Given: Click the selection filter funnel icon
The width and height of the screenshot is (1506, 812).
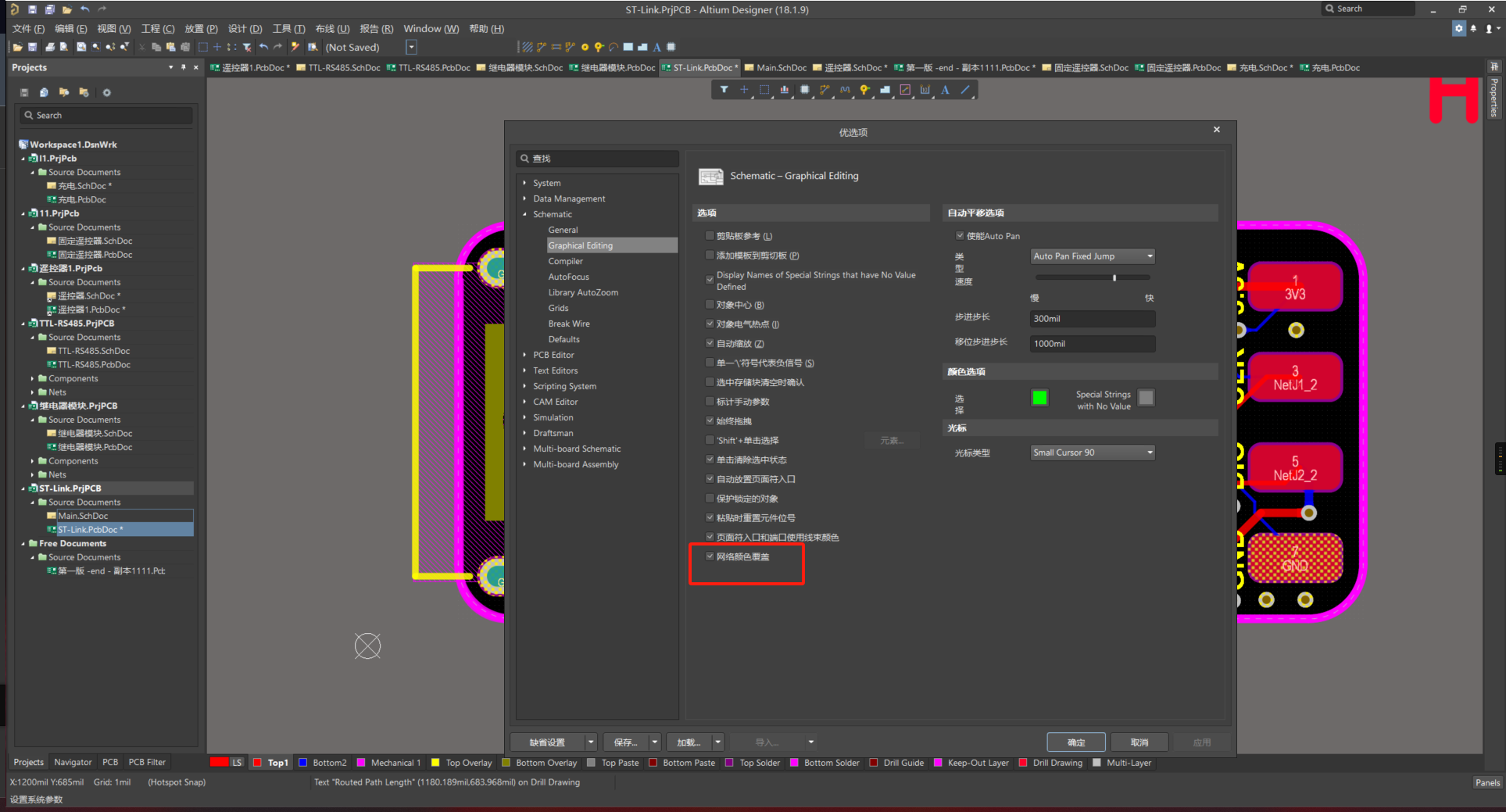Looking at the screenshot, I should click(724, 90).
